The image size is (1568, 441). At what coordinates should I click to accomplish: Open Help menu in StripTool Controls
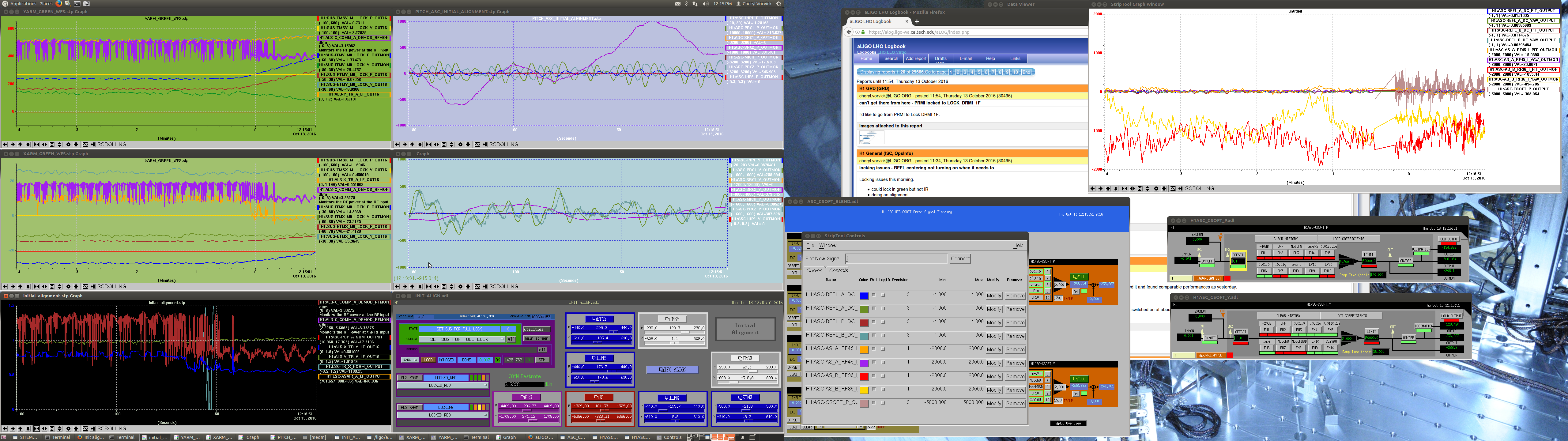point(1018,246)
